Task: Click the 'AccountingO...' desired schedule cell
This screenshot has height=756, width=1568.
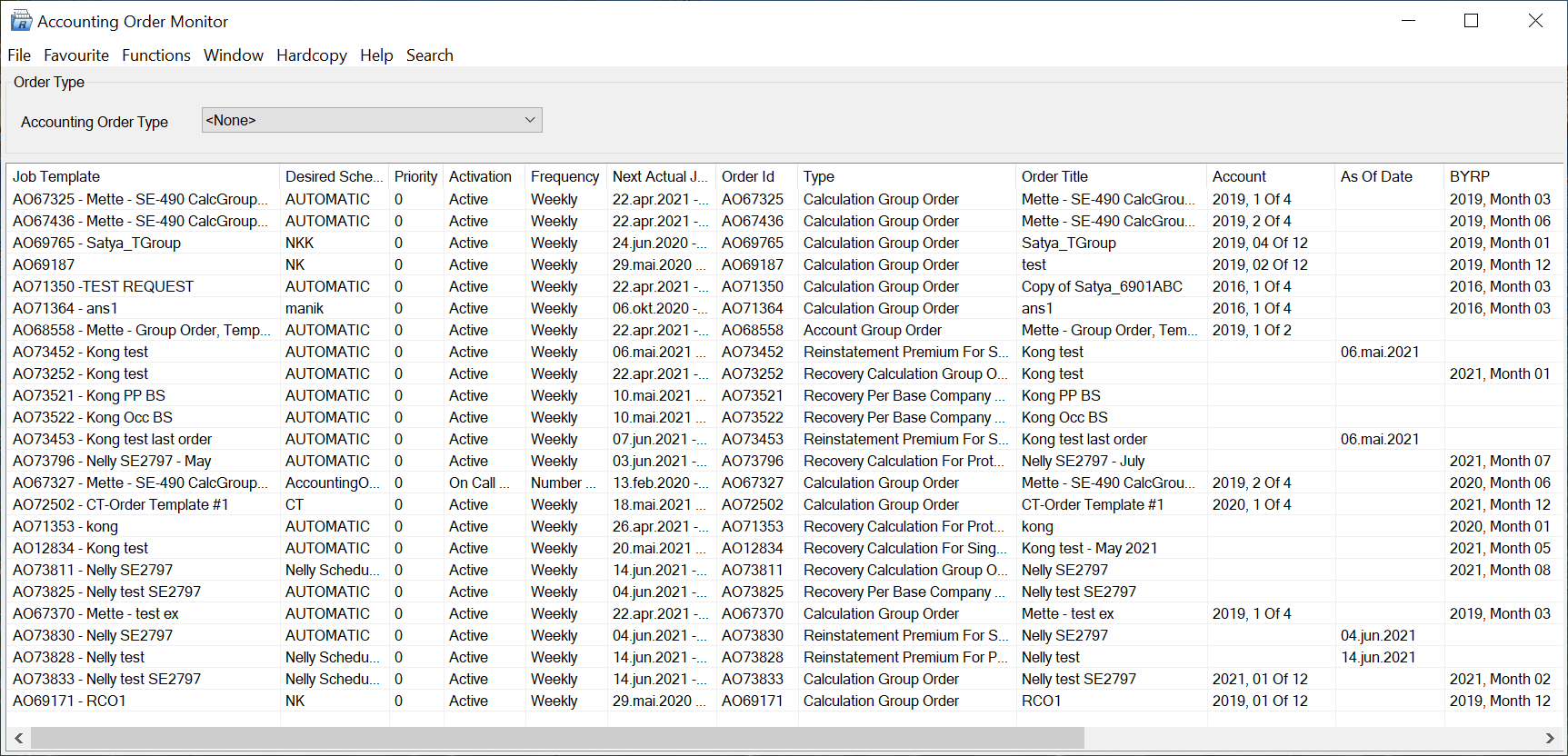Action: tap(333, 482)
